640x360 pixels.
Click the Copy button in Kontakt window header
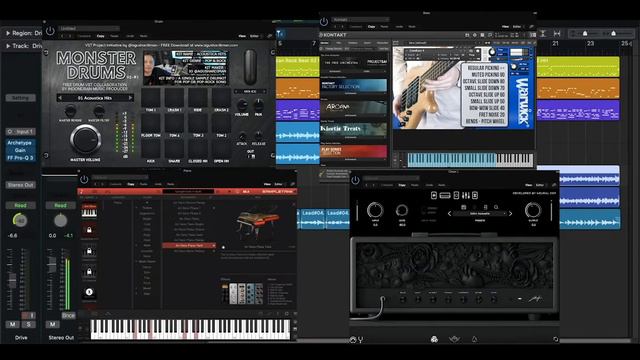(x=371, y=27)
